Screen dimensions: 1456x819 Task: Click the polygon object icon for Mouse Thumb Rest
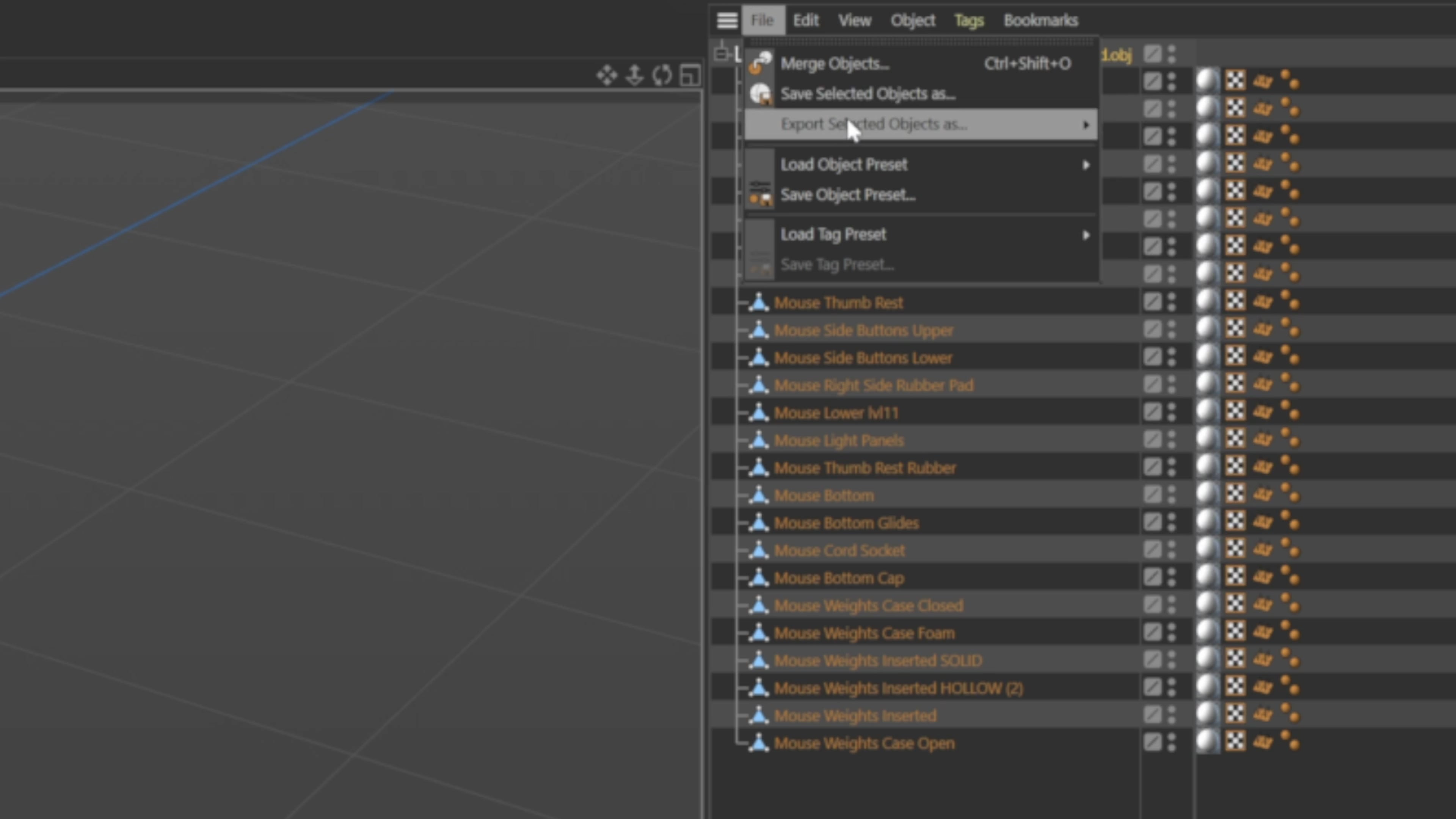(x=759, y=303)
